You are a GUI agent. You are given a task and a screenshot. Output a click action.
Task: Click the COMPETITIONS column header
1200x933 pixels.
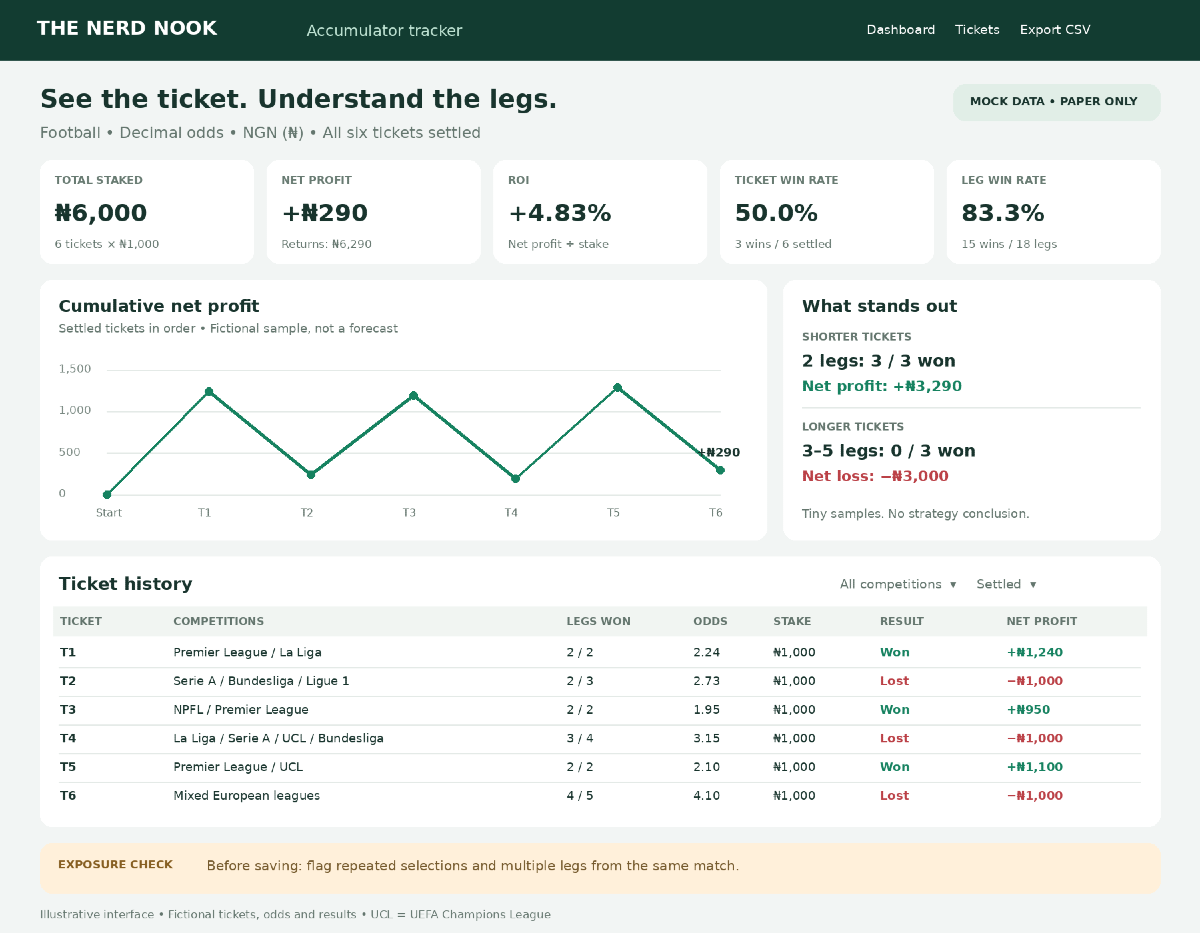click(219, 621)
